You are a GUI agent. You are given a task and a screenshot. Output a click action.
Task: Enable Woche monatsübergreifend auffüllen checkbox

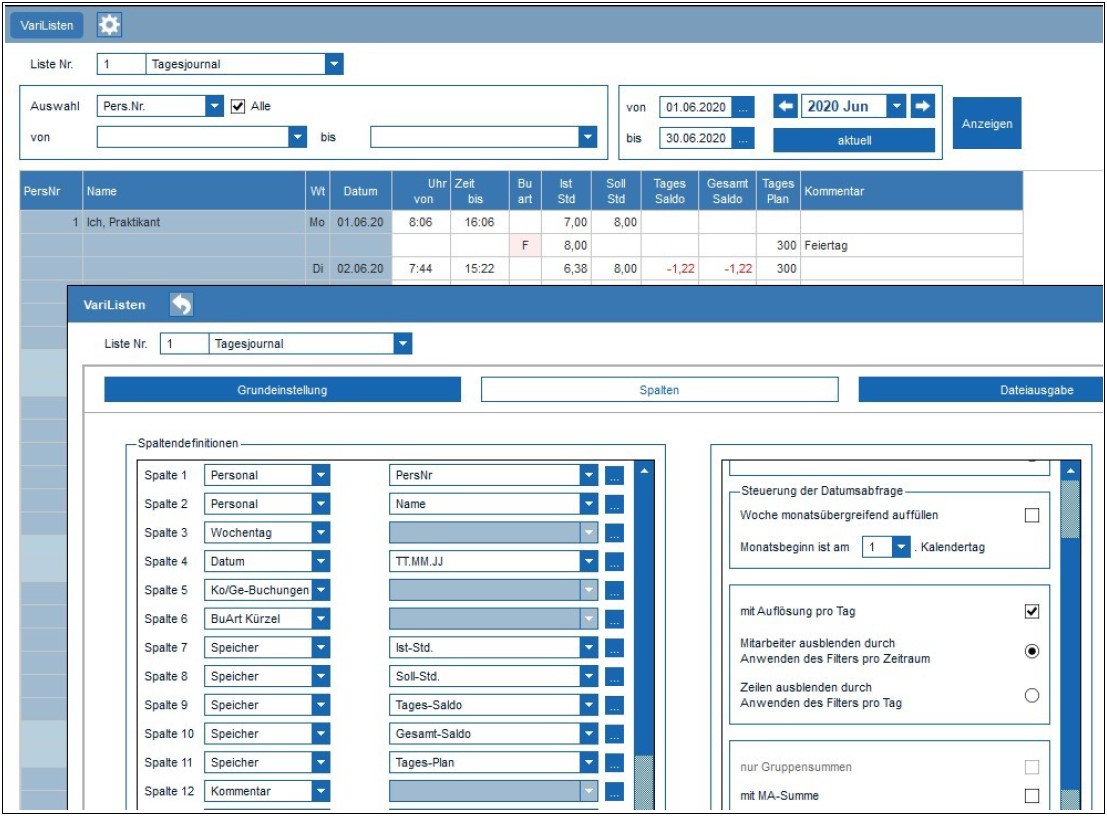point(1032,515)
